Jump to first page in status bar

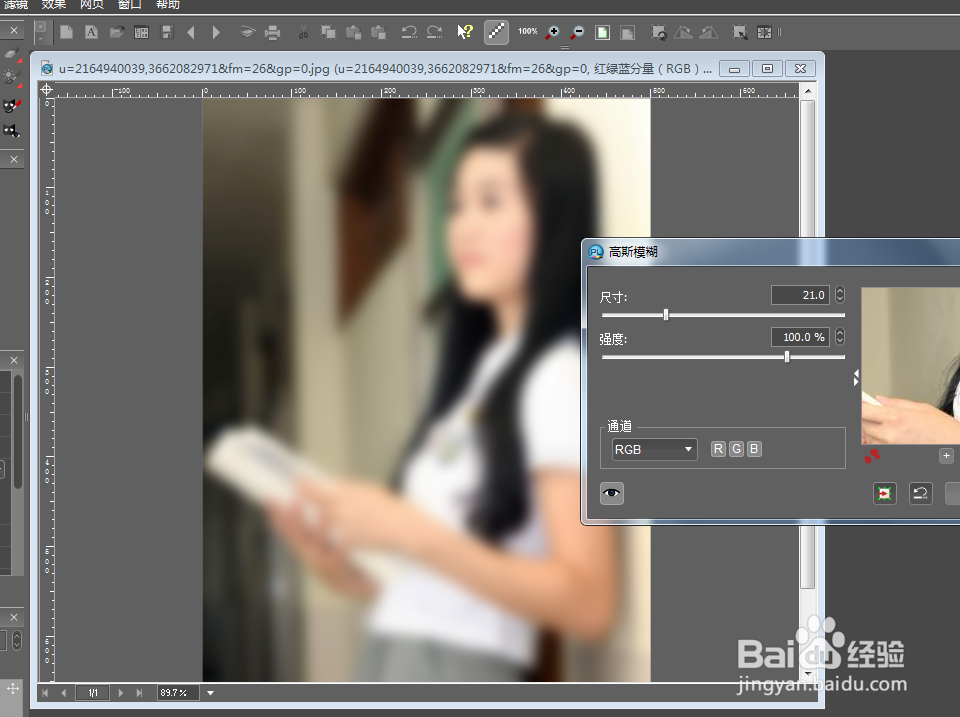(45, 693)
